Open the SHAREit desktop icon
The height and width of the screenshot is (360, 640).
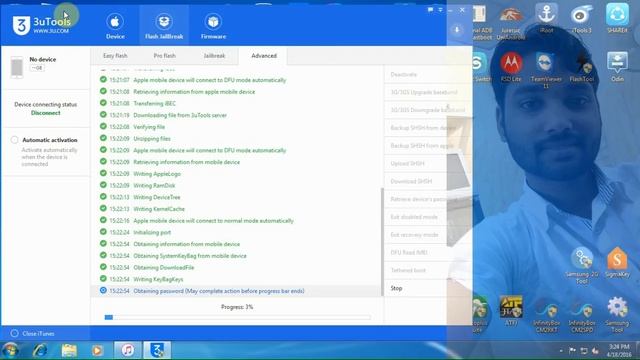(x=617, y=18)
